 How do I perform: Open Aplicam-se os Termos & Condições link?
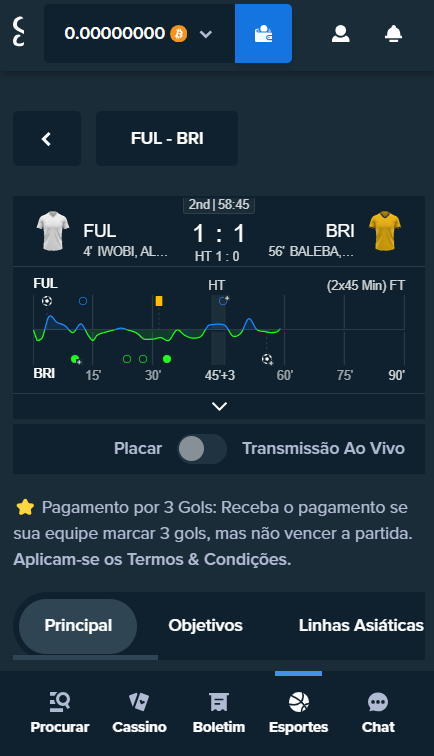coord(152,559)
